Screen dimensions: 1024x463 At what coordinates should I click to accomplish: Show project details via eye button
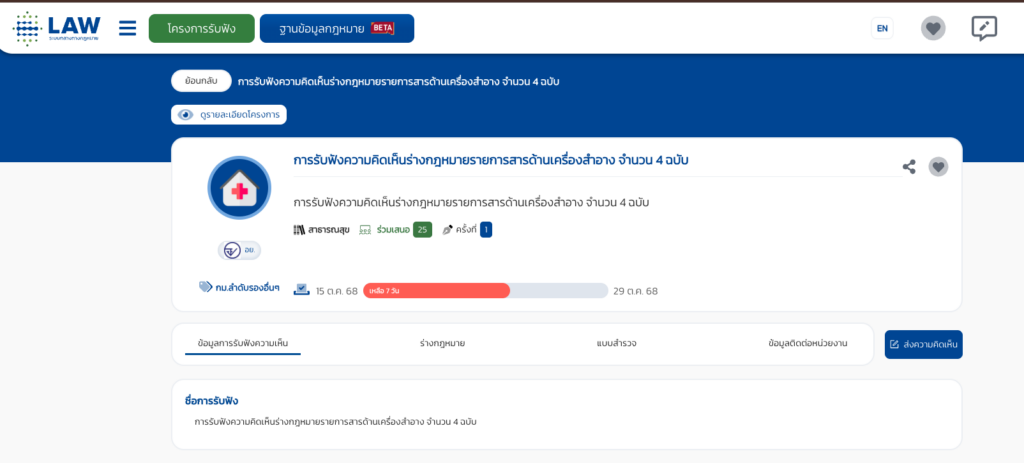click(229, 115)
